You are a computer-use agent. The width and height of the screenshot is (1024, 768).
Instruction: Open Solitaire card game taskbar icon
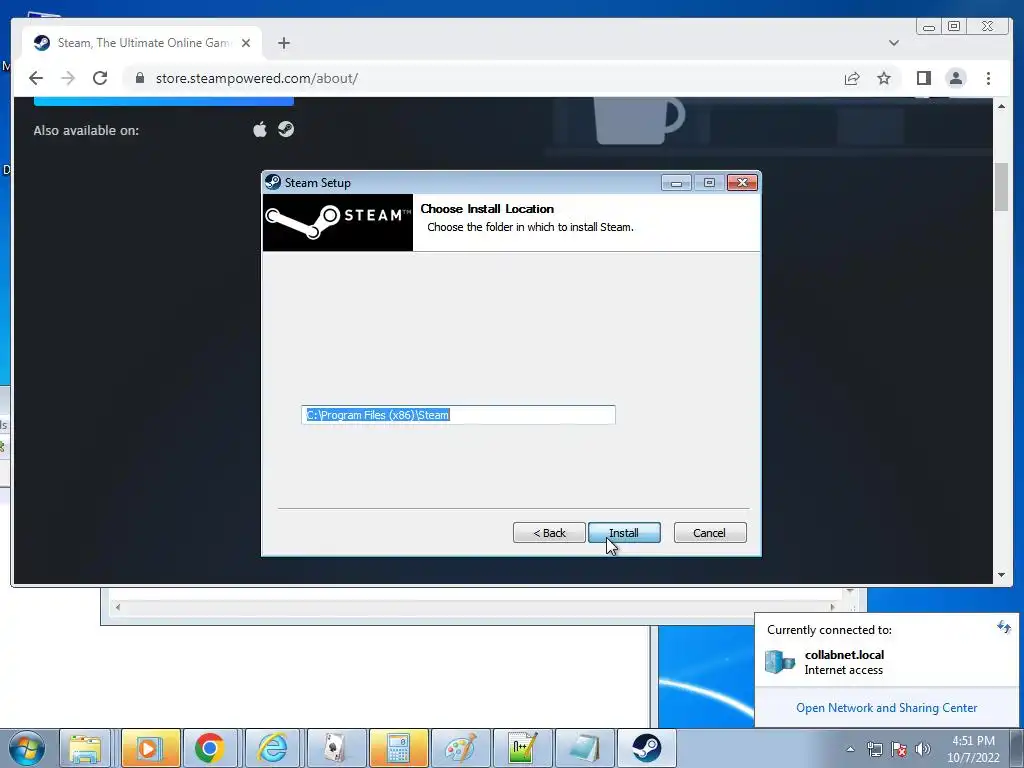coord(335,748)
